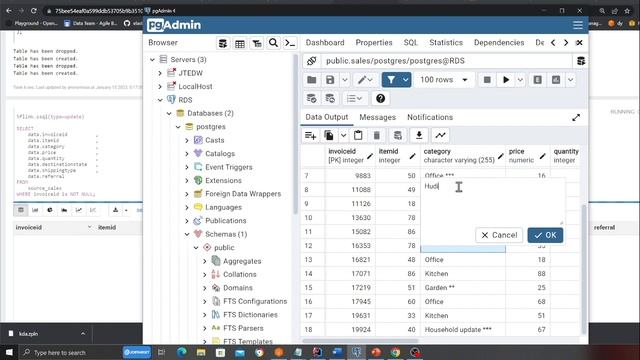Click the Explain toolbar icon
Image resolution: width=640 pixels, height=360 pixels.
click(538, 80)
